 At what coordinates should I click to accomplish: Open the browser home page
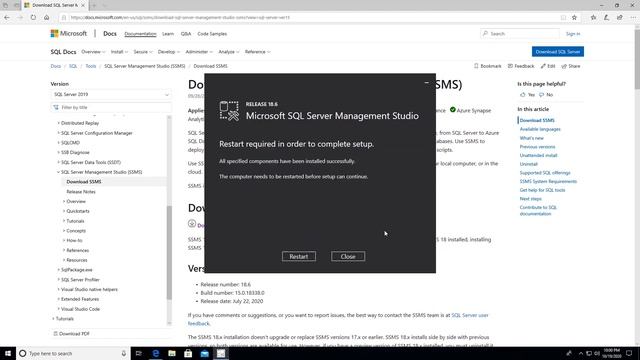click(47, 18)
